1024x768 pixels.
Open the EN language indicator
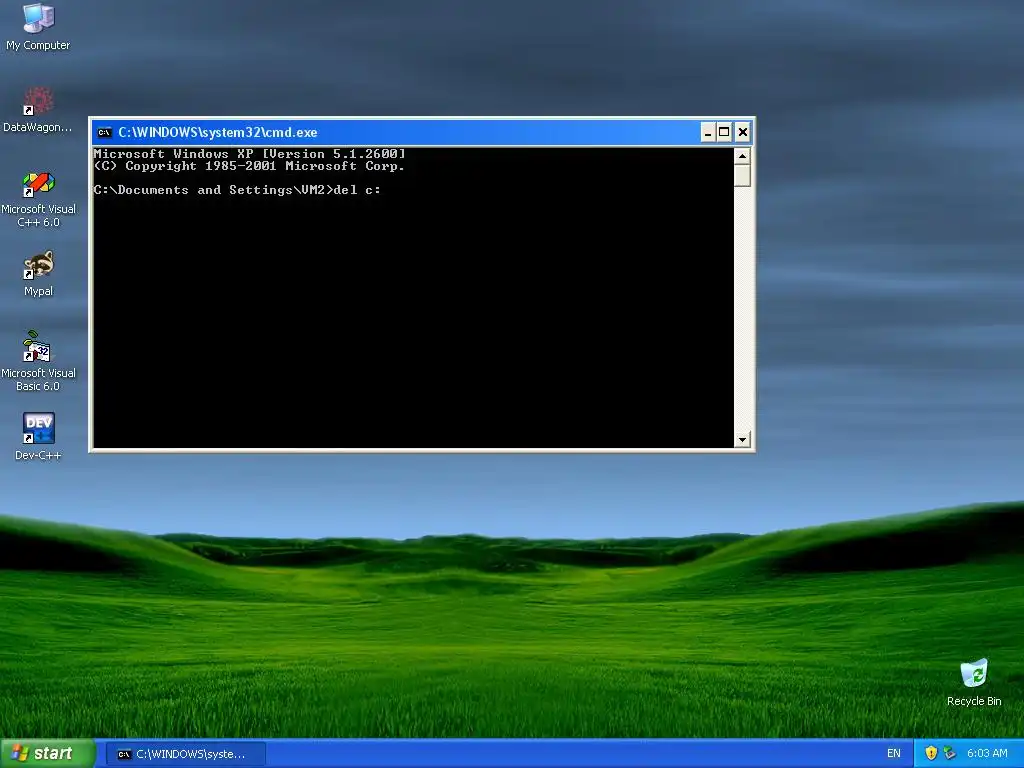click(x=893, y=754)
